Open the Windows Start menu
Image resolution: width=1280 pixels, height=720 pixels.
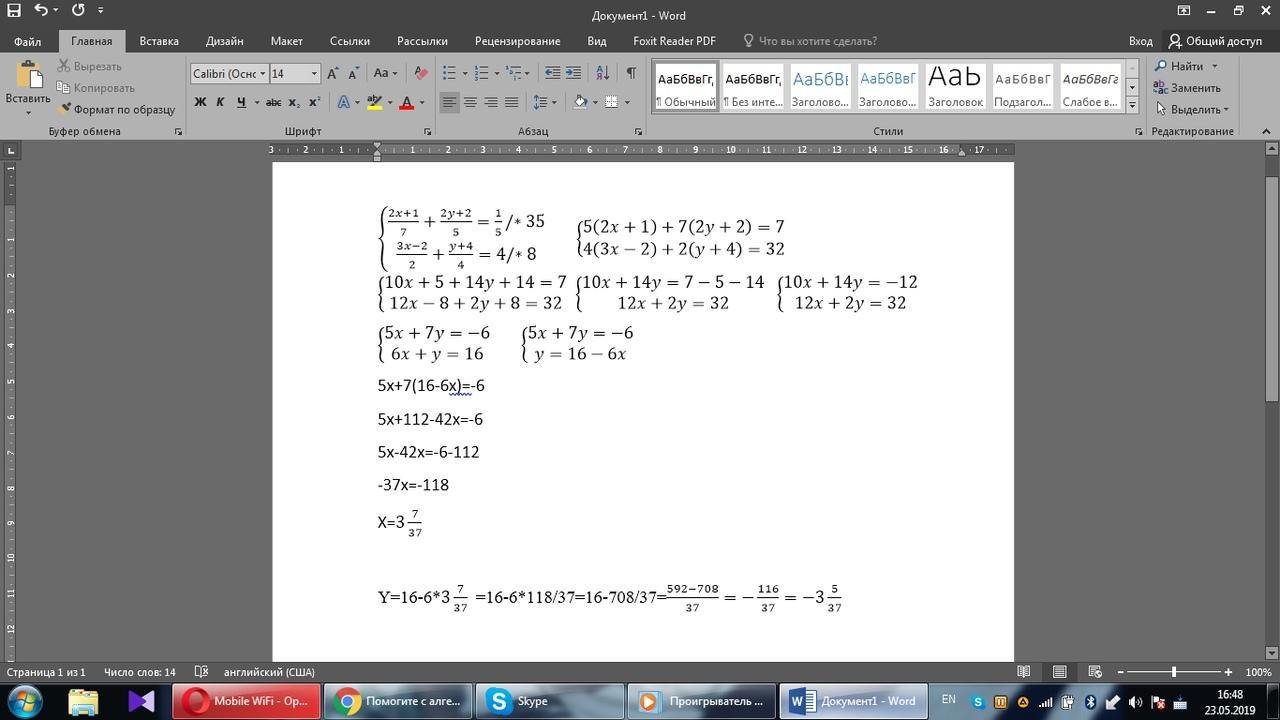[x=24, y=701]
